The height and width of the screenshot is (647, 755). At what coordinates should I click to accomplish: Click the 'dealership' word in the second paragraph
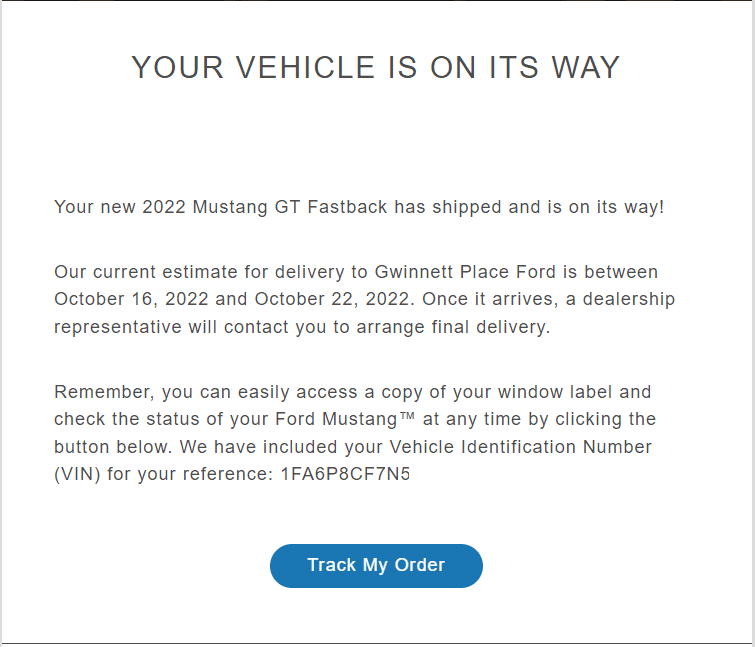[x=628, y=299]
